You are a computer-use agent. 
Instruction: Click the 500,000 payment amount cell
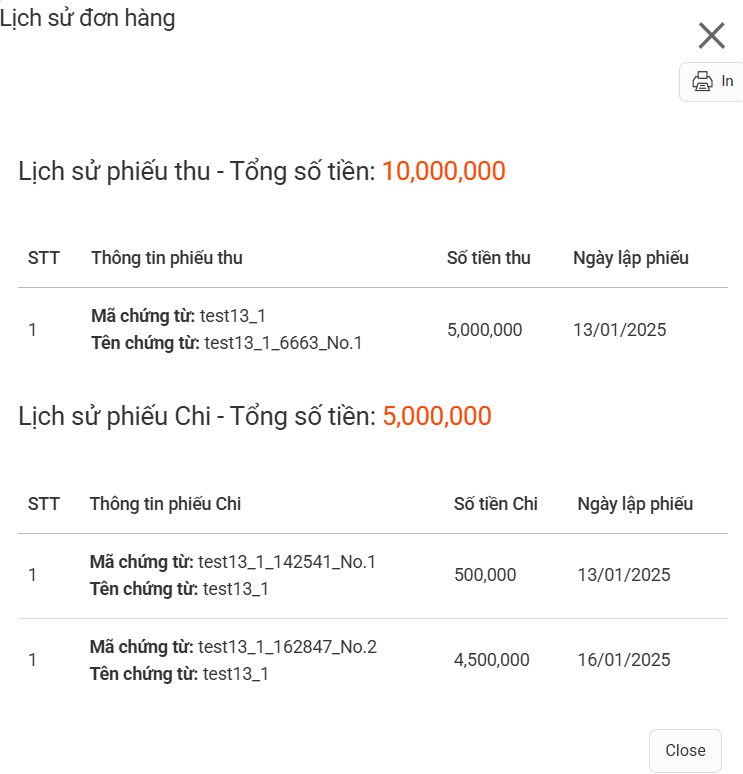[485, 575]
